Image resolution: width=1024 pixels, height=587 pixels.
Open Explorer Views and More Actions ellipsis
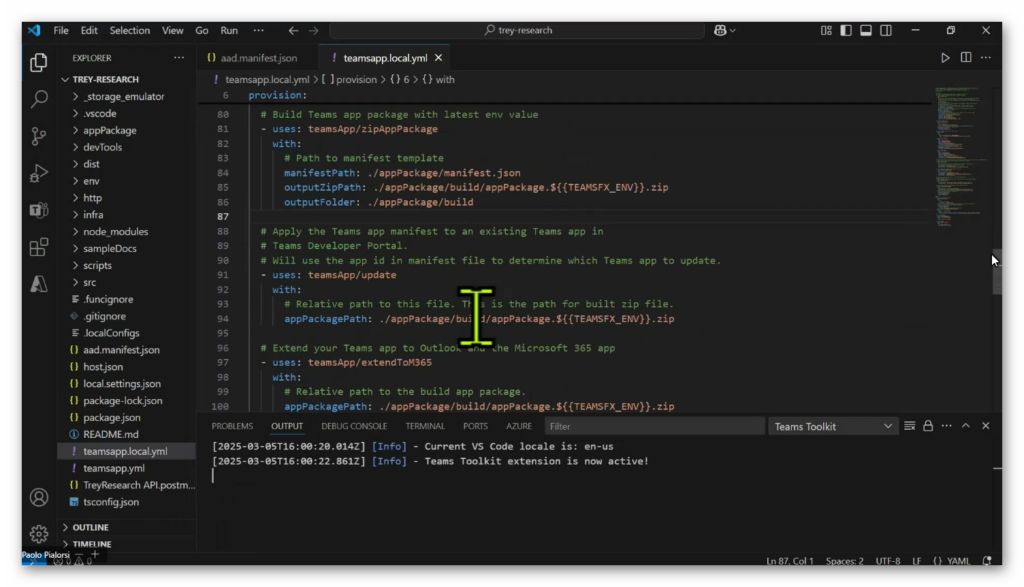point(178,57)
